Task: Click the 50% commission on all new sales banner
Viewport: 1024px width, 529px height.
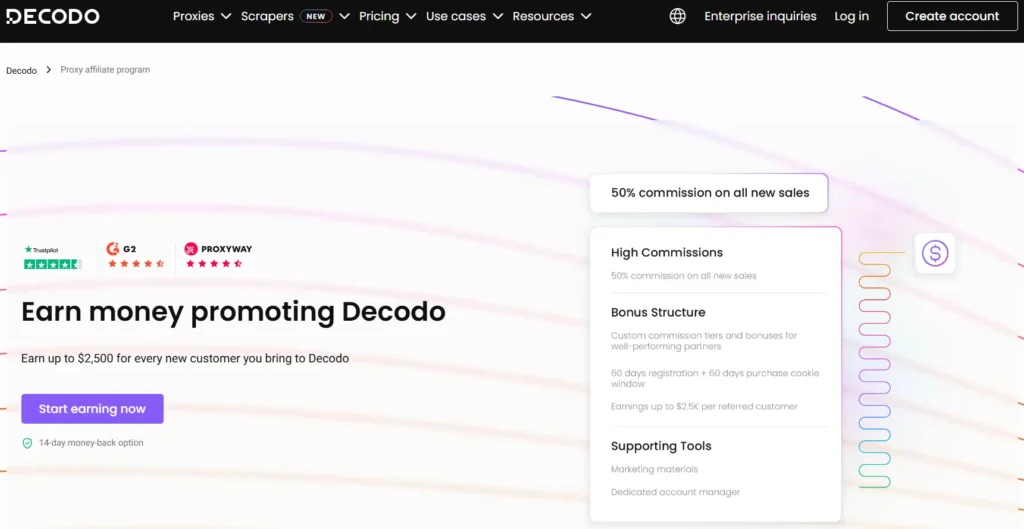Action: click(709, 193)
